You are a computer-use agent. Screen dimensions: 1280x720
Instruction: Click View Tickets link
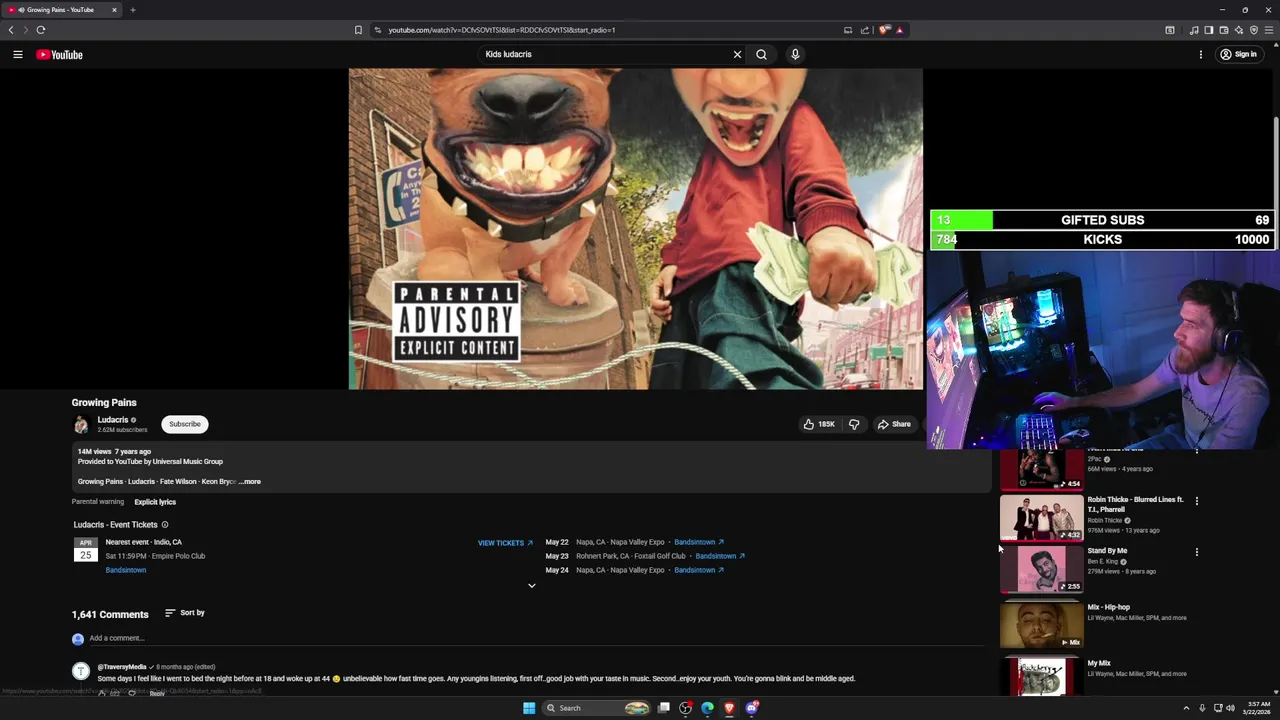[x=505, y=543]
